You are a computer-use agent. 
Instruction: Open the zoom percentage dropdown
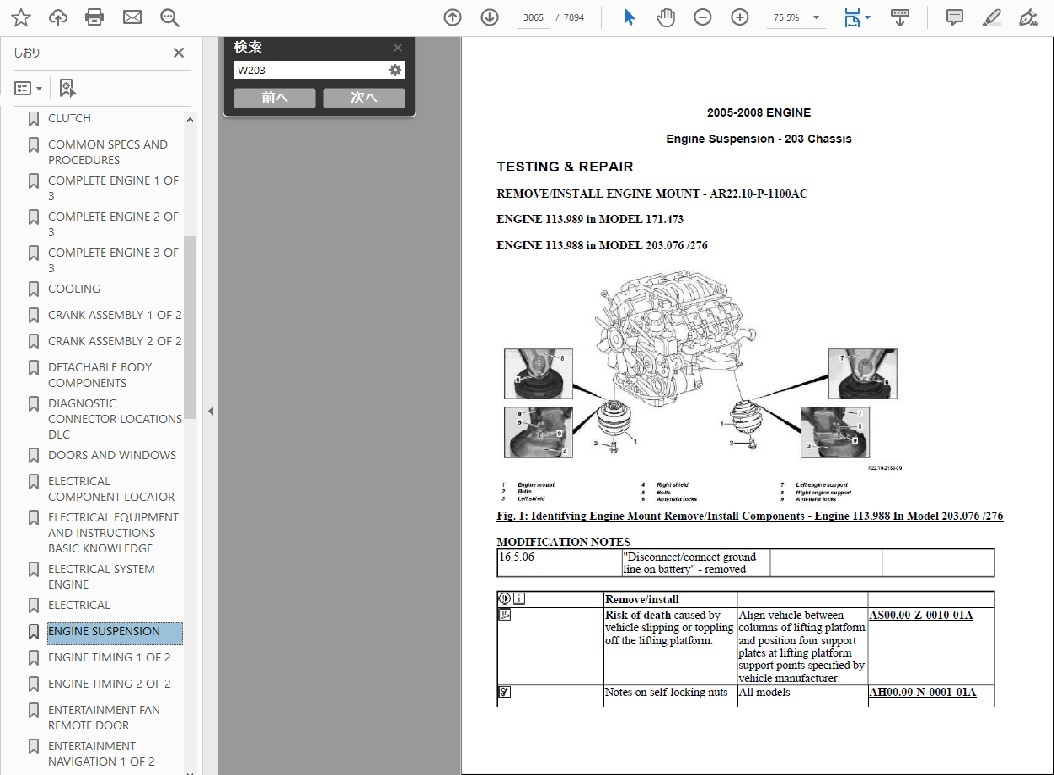coord(816,17)
